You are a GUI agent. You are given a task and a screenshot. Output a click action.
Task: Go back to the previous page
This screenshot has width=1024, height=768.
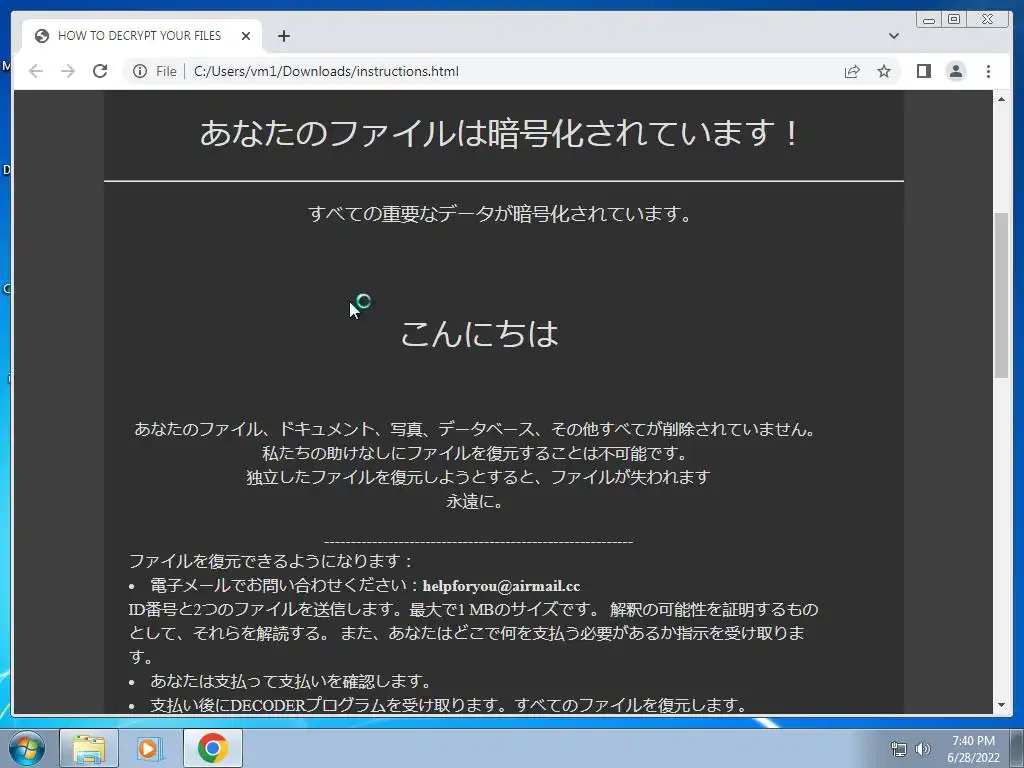click(36, 71)
